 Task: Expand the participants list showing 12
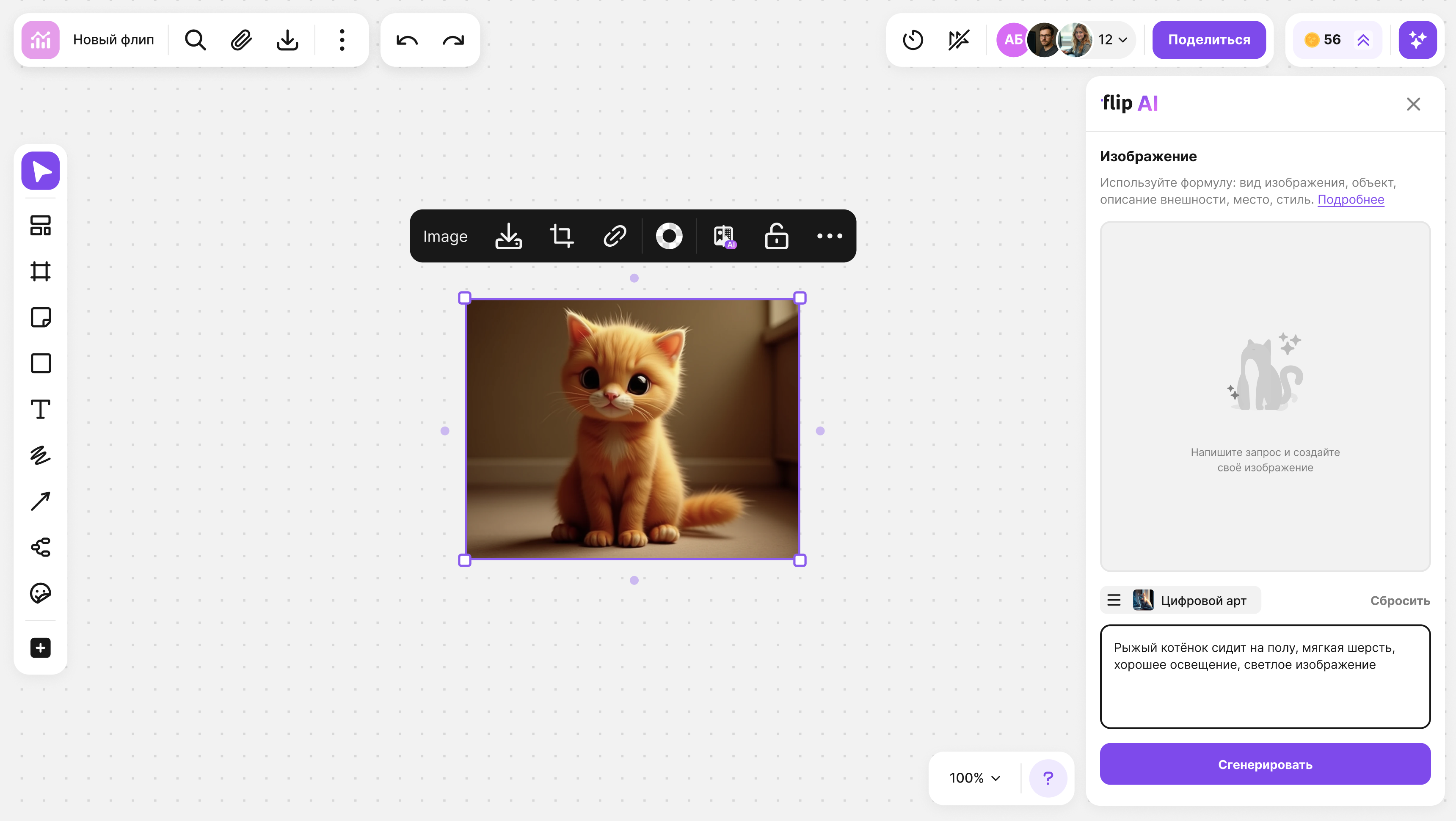pos(1112,40)
